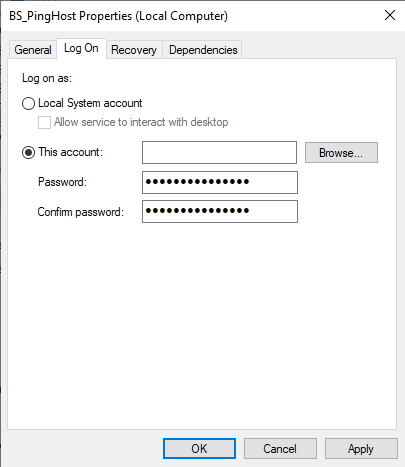Focus the Confirm password input box
The image size is (405, 467).
220,211
